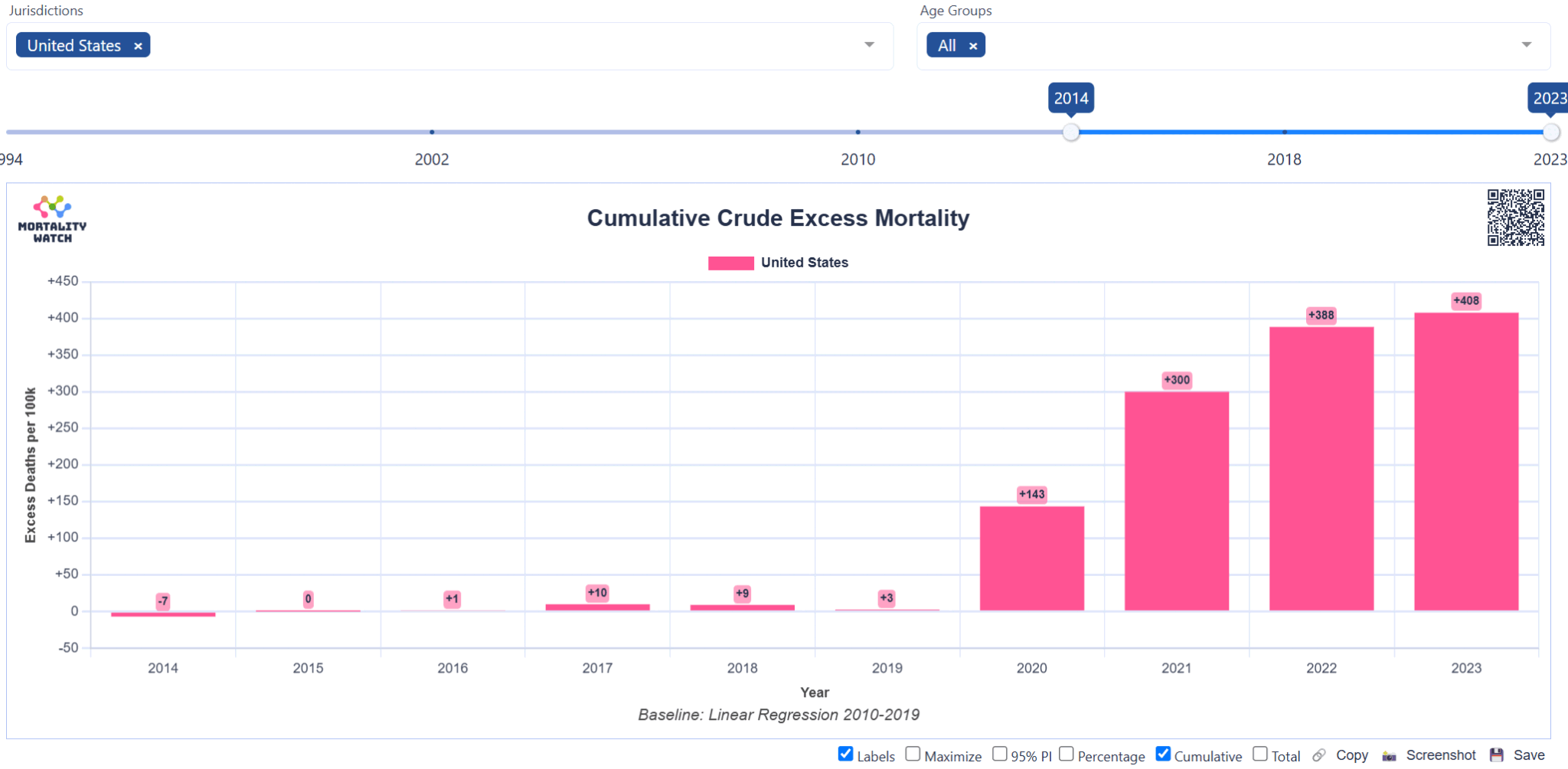The image size is (1568, 769).
Task: Toggle the United States legend swatch
Action: [730, 263]
